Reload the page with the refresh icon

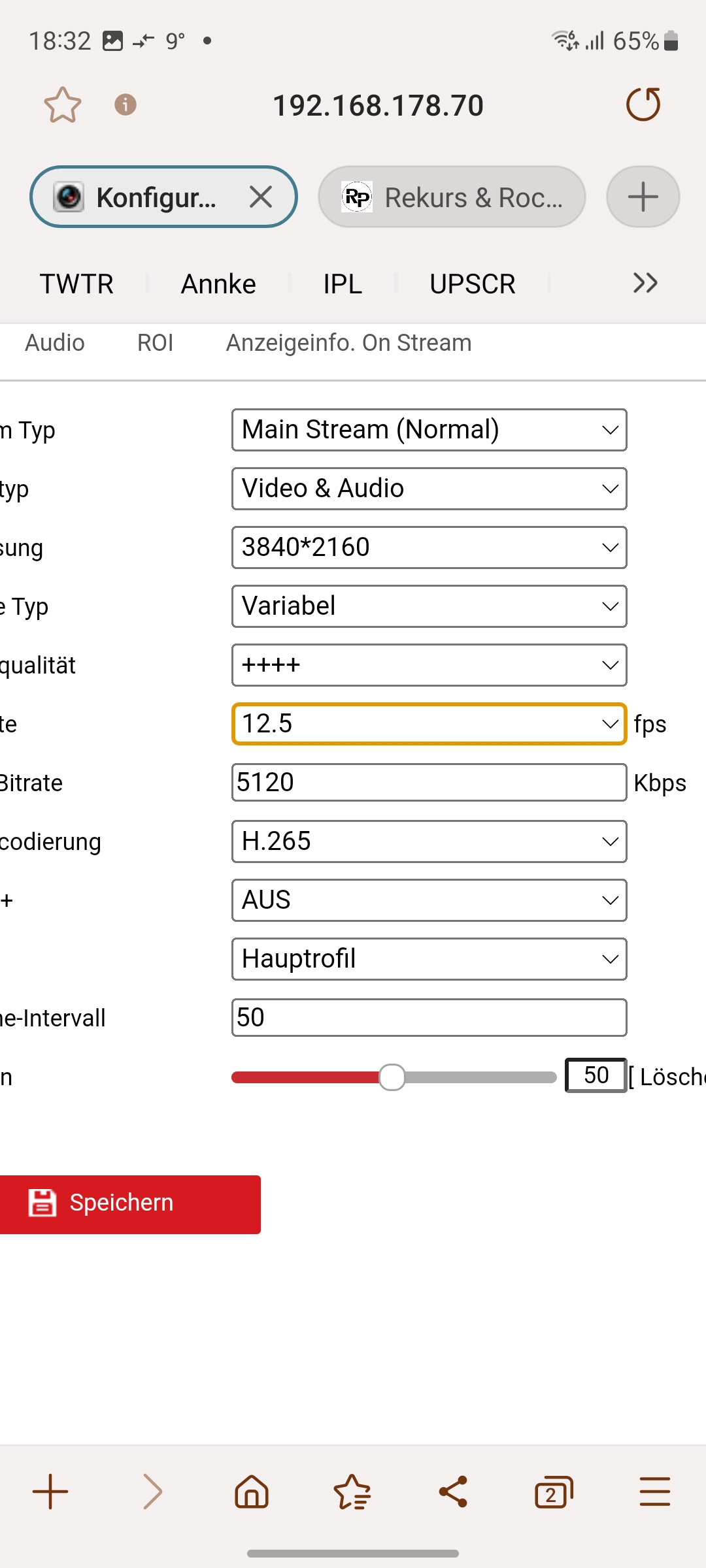point(643,105)
